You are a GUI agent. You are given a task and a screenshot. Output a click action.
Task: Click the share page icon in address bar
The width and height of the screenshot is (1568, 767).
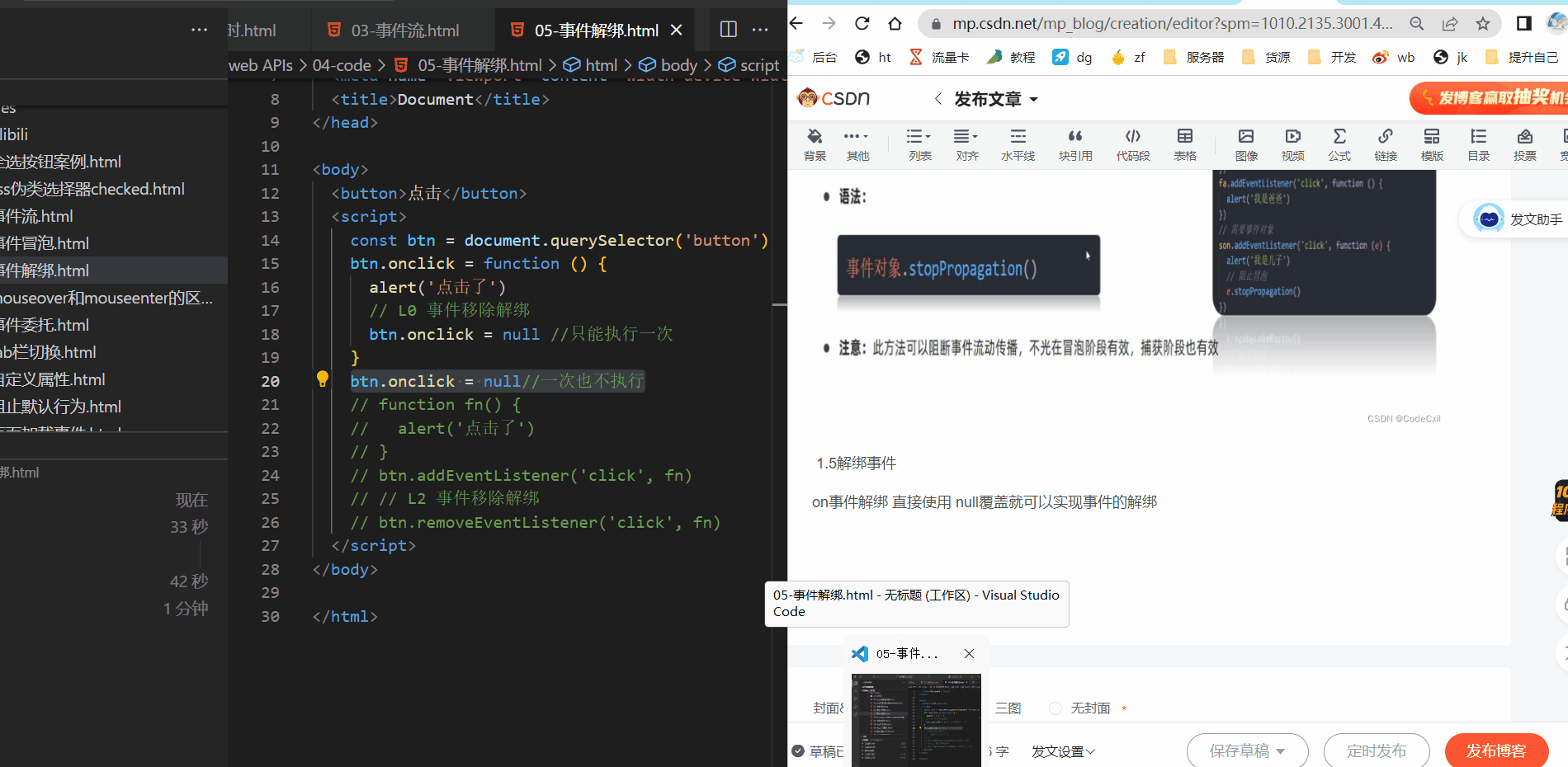[x=1450, y=24]
